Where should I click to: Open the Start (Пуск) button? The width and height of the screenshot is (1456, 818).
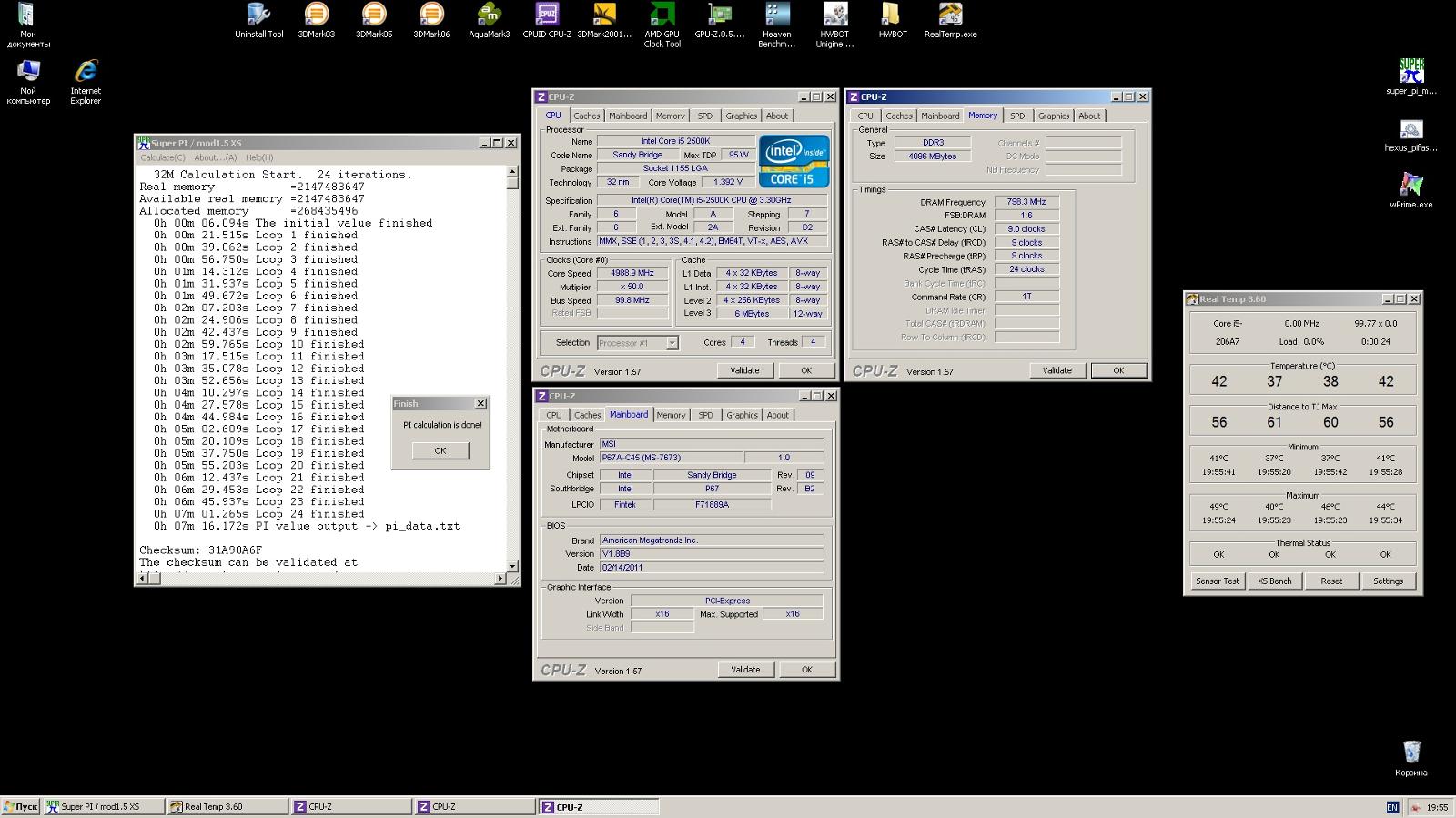coord(21,806)
